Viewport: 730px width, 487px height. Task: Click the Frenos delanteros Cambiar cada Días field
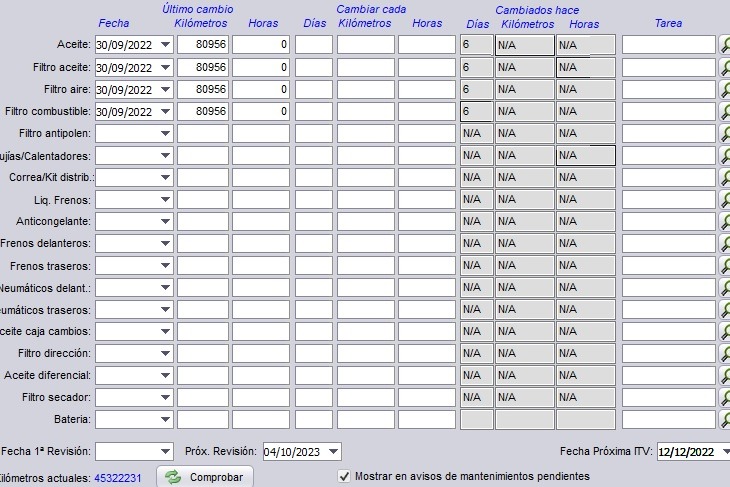tap(314, 244)
